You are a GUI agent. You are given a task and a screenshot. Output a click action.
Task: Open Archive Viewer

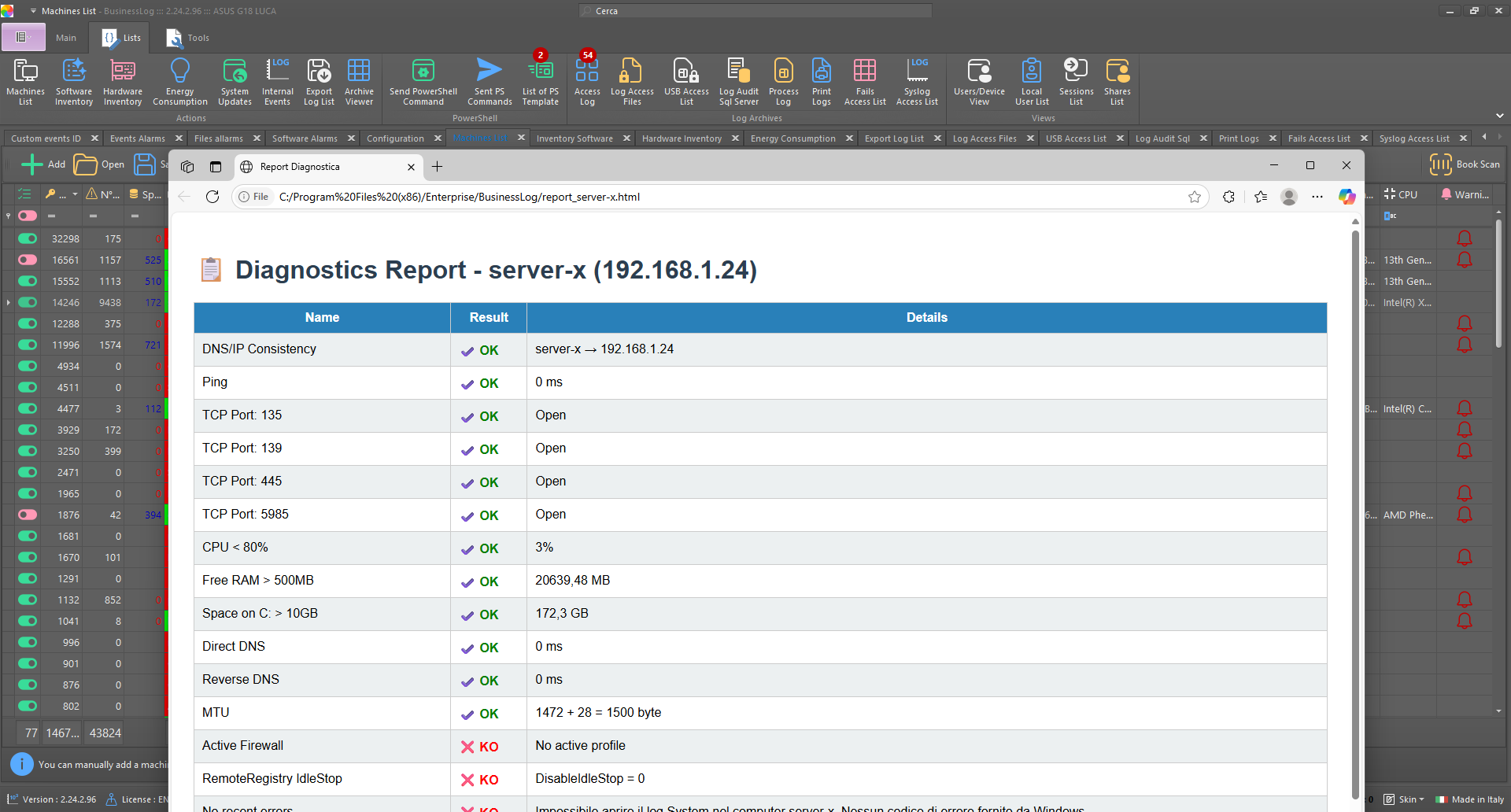[x=359, y=81]
